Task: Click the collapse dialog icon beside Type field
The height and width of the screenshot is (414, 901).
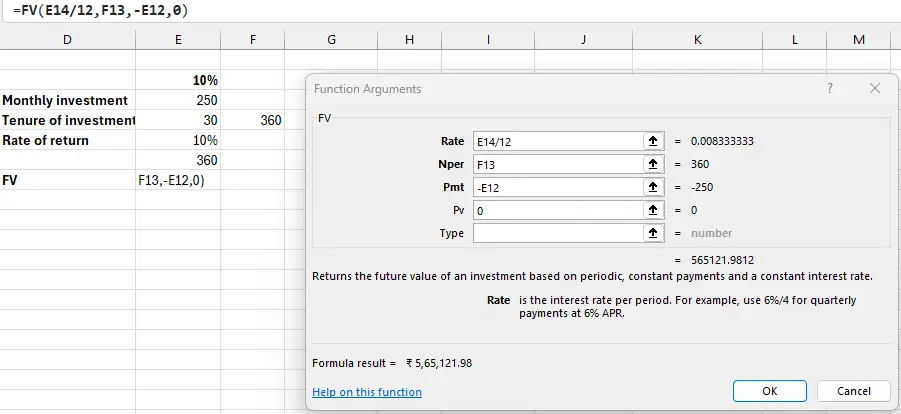Action: pyautogui.click(x=652, y=233)
